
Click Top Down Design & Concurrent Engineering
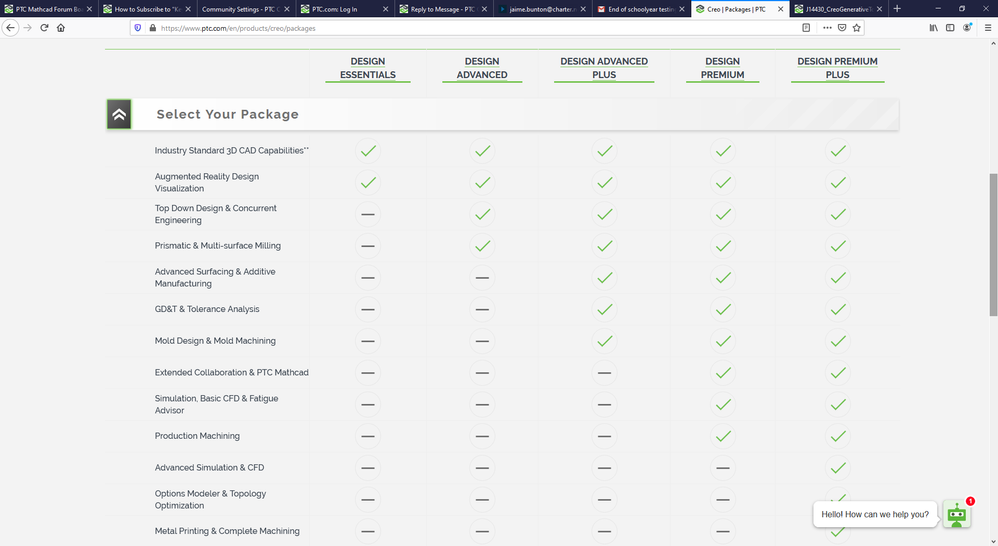(216, 214)
